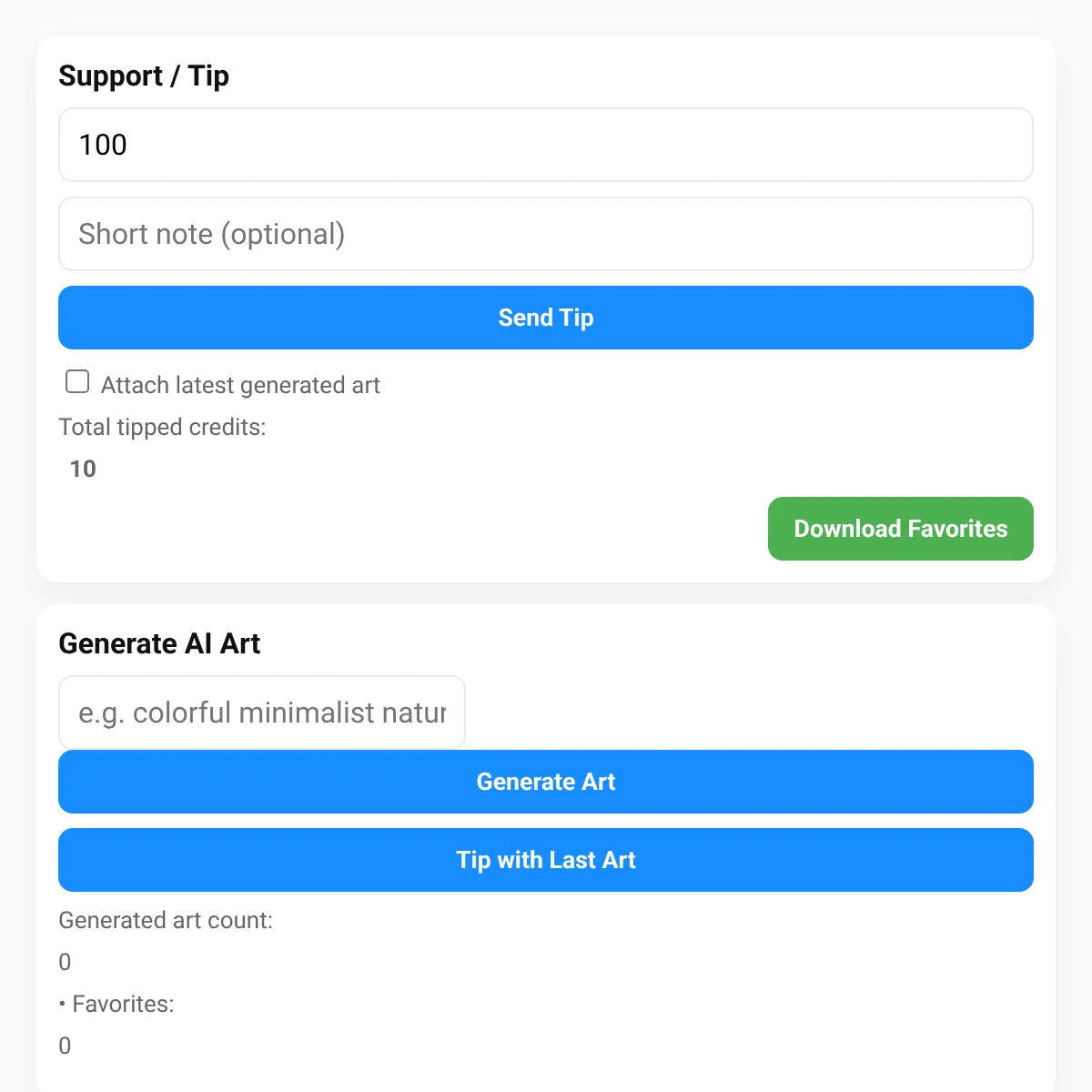Select the Tip with Last Art button
This screenshot has height=1092, width=1092.
(546, 860)
